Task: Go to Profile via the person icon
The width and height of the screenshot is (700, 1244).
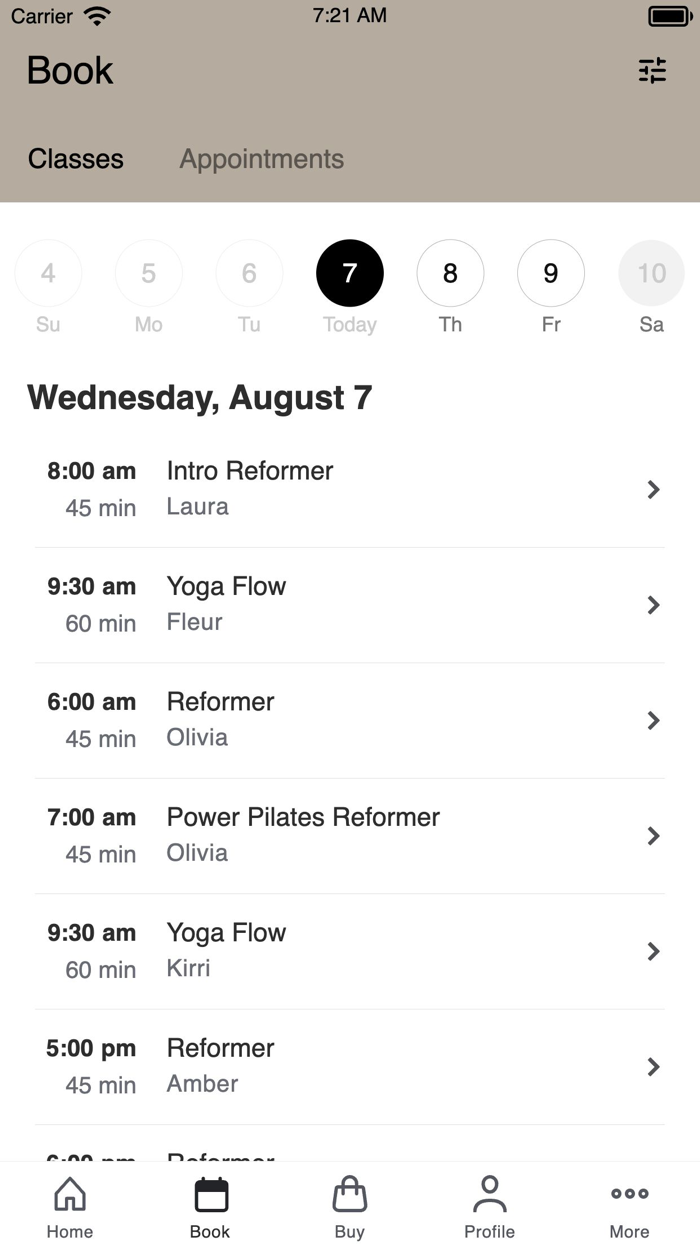Action: pyautogui.click(x=489, y=1194)
